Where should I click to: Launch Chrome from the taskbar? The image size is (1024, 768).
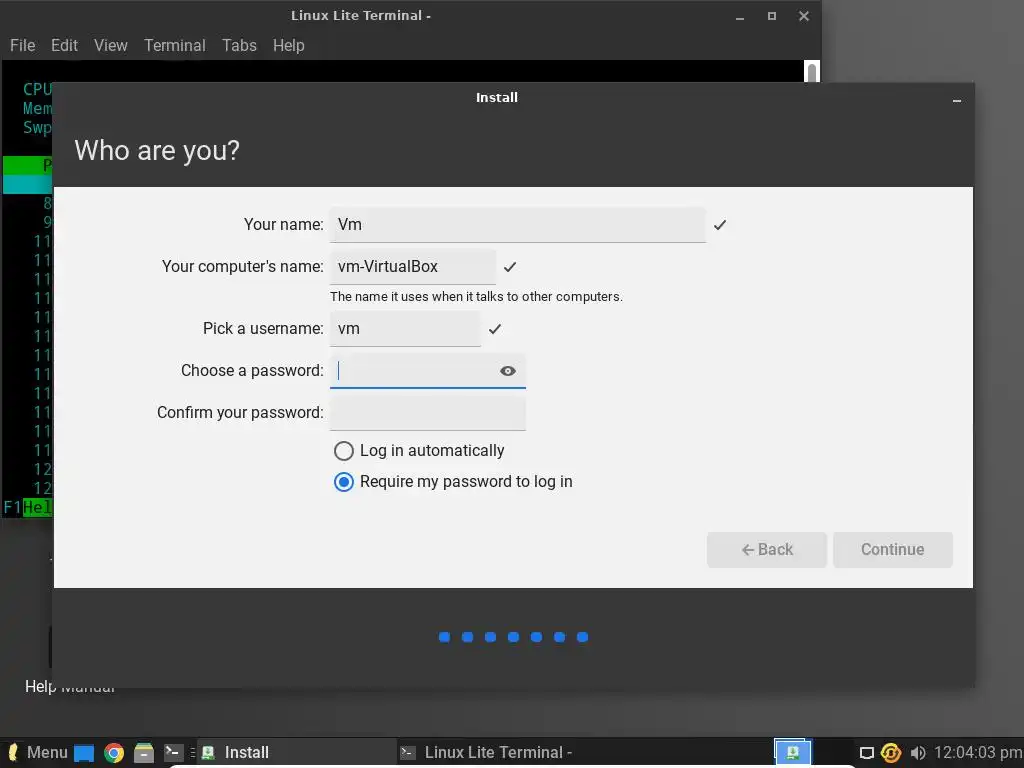coord(114,753)
